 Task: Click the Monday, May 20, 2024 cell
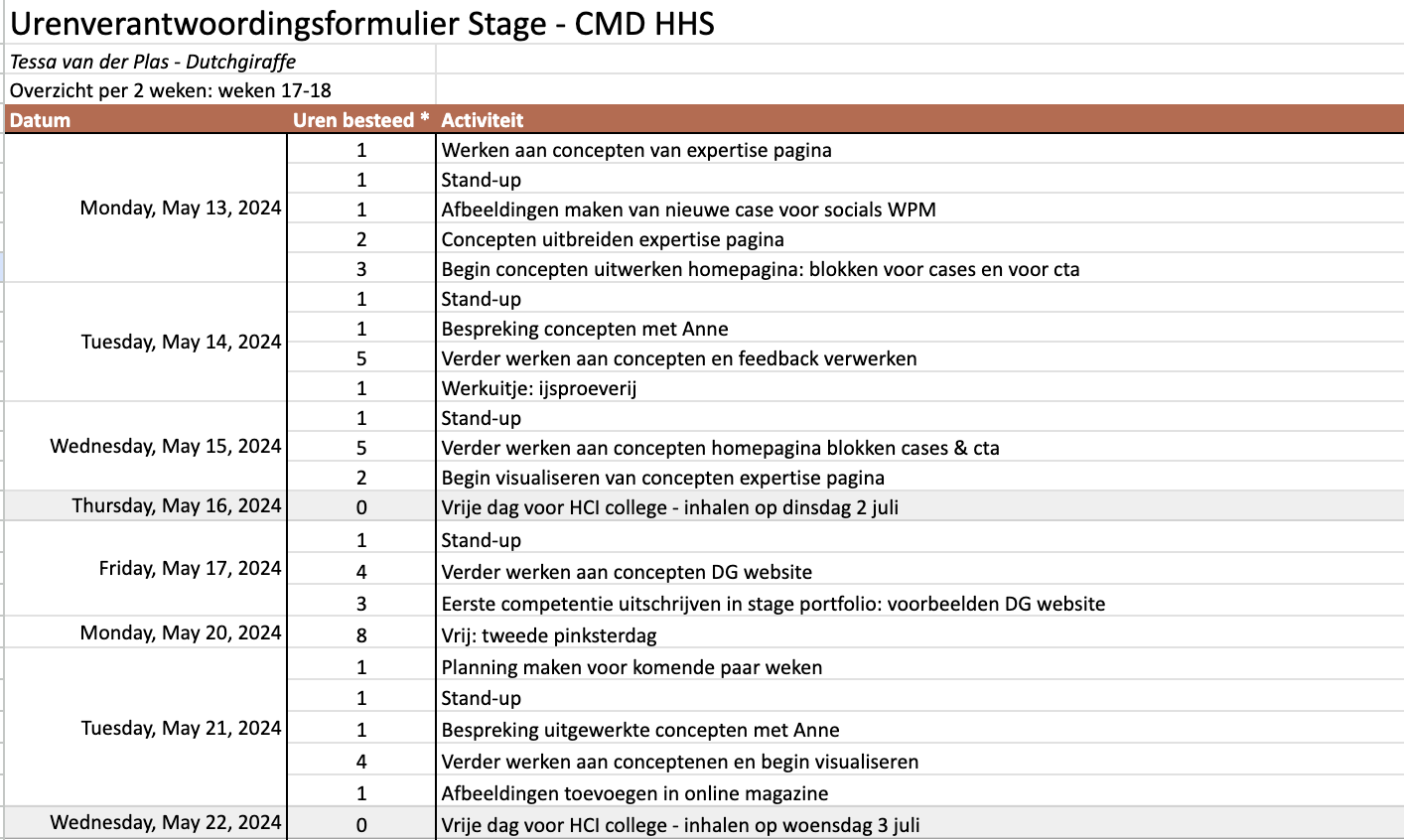tap(146, 632)
